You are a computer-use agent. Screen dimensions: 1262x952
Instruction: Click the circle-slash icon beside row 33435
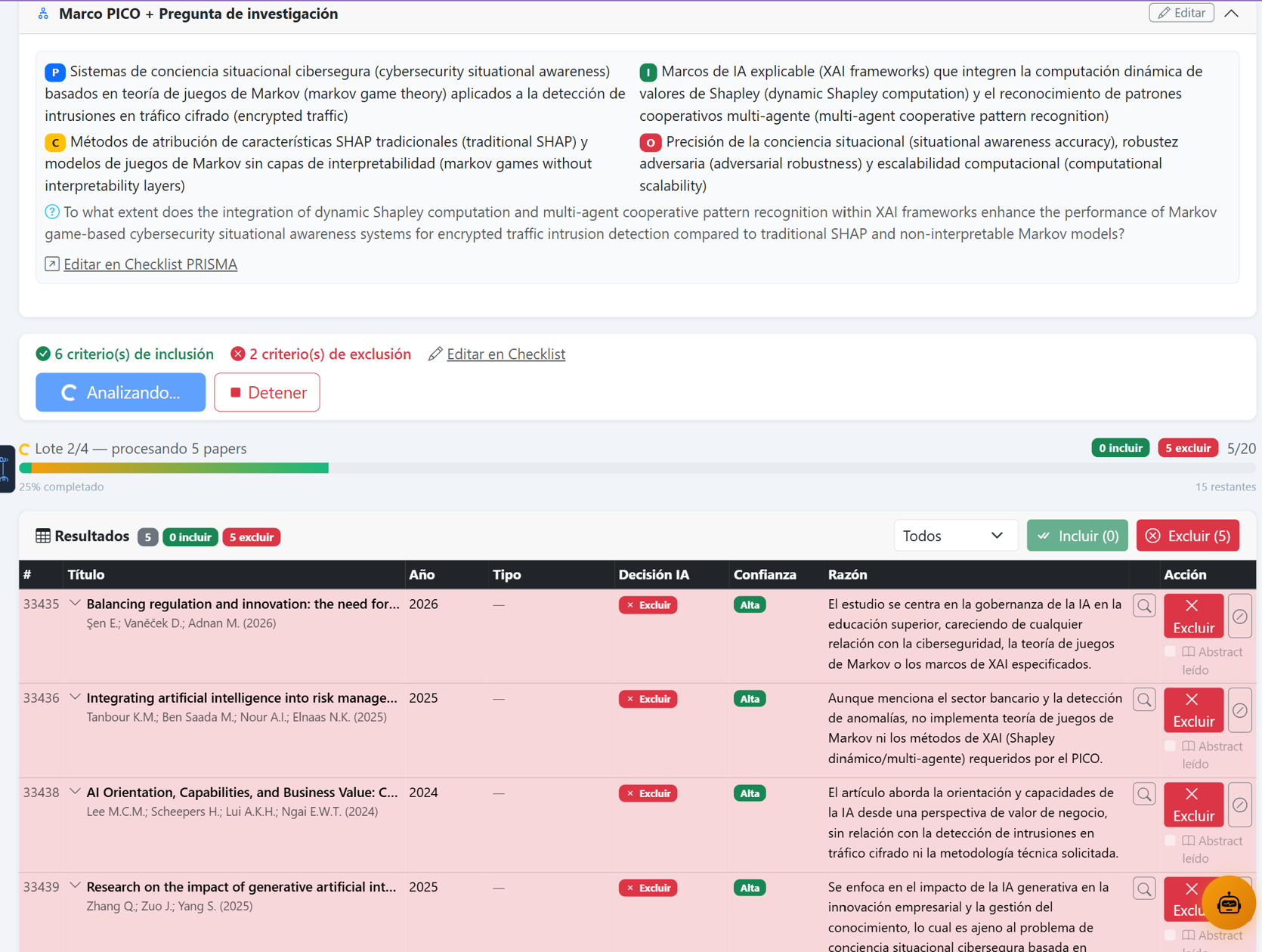[x=1240, y=617]
